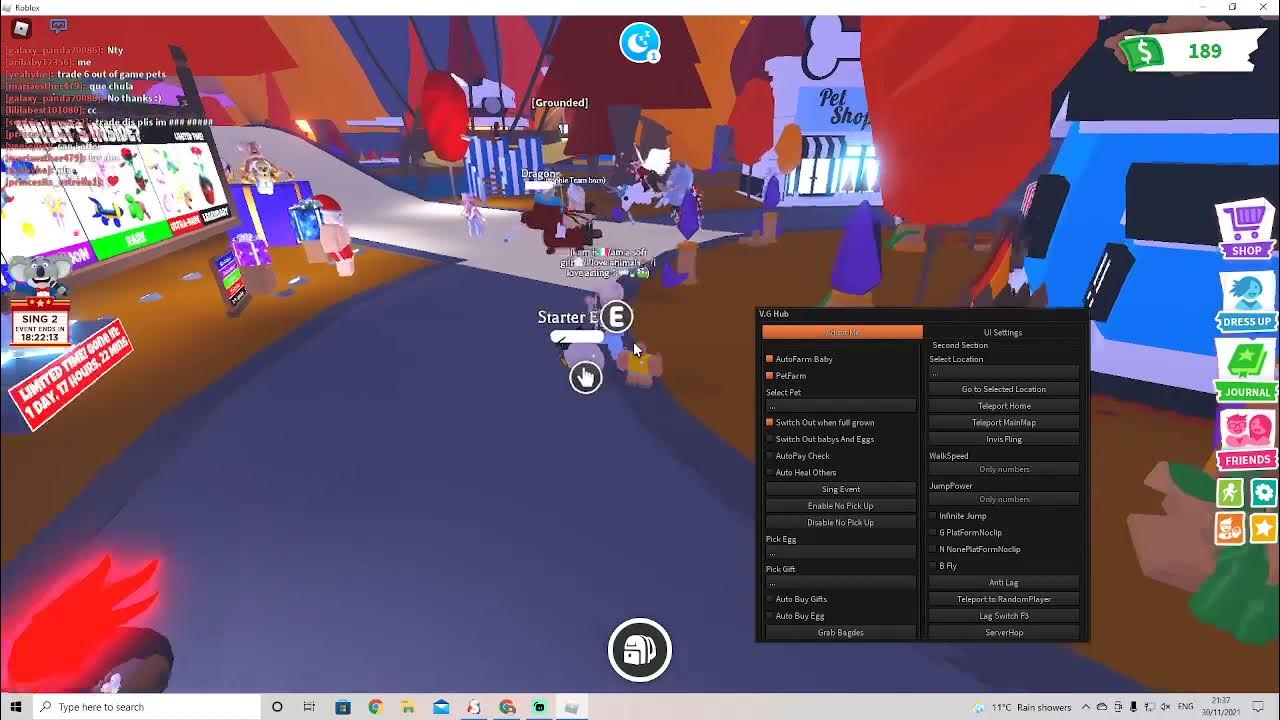Open Task View in taskbar
1280x720 pixels.
coord(310,707)
